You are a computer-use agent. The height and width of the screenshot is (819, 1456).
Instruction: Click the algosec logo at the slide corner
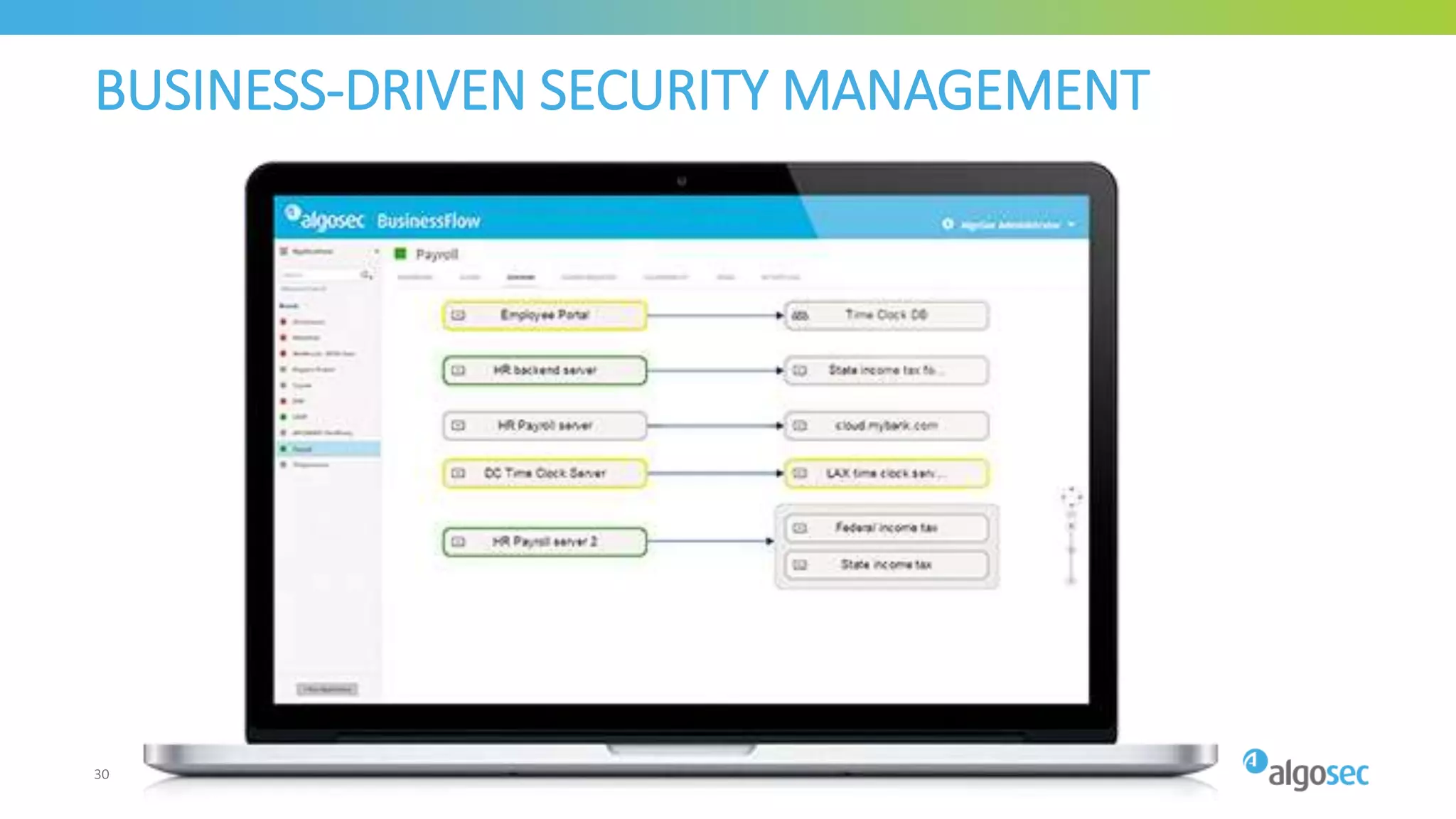click(1305, 770)
